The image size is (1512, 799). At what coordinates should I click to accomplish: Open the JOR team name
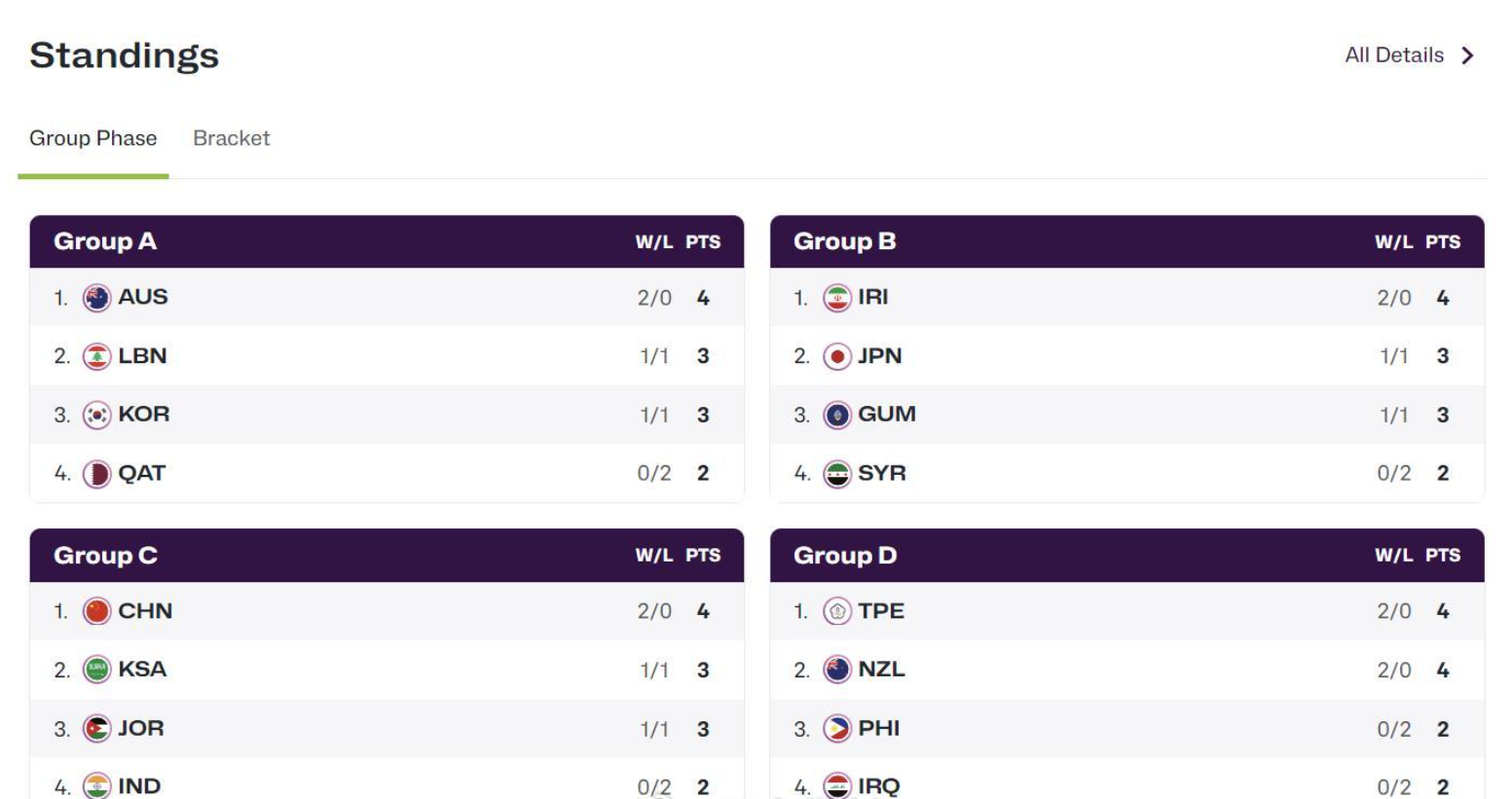point(141,728)
